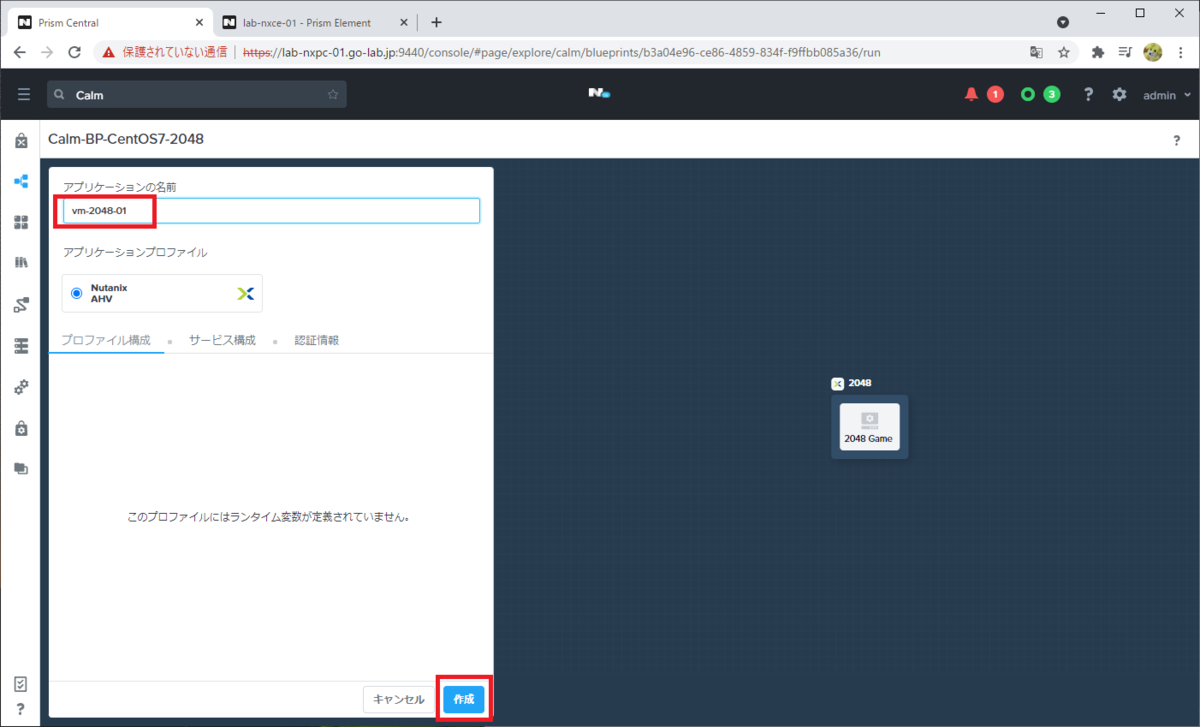Open the hamburger main menu
Viewport: 1200px width, 727px height.
[24, 94]
